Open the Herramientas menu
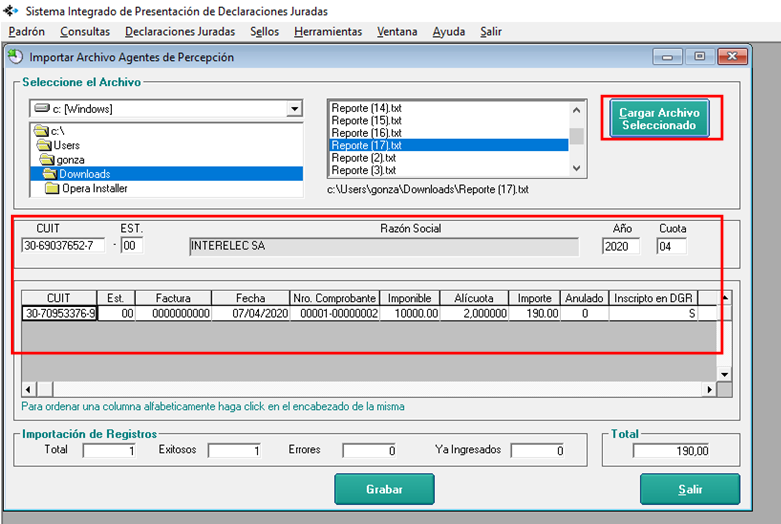Screen dimensions: 781x524 (328, 31)
